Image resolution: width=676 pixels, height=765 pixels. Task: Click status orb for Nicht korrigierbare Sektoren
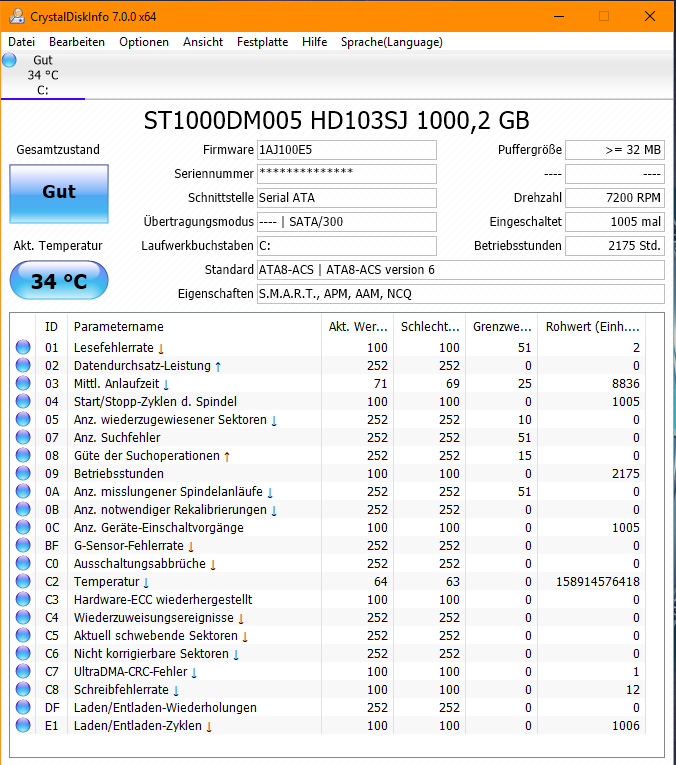(23, 653)
